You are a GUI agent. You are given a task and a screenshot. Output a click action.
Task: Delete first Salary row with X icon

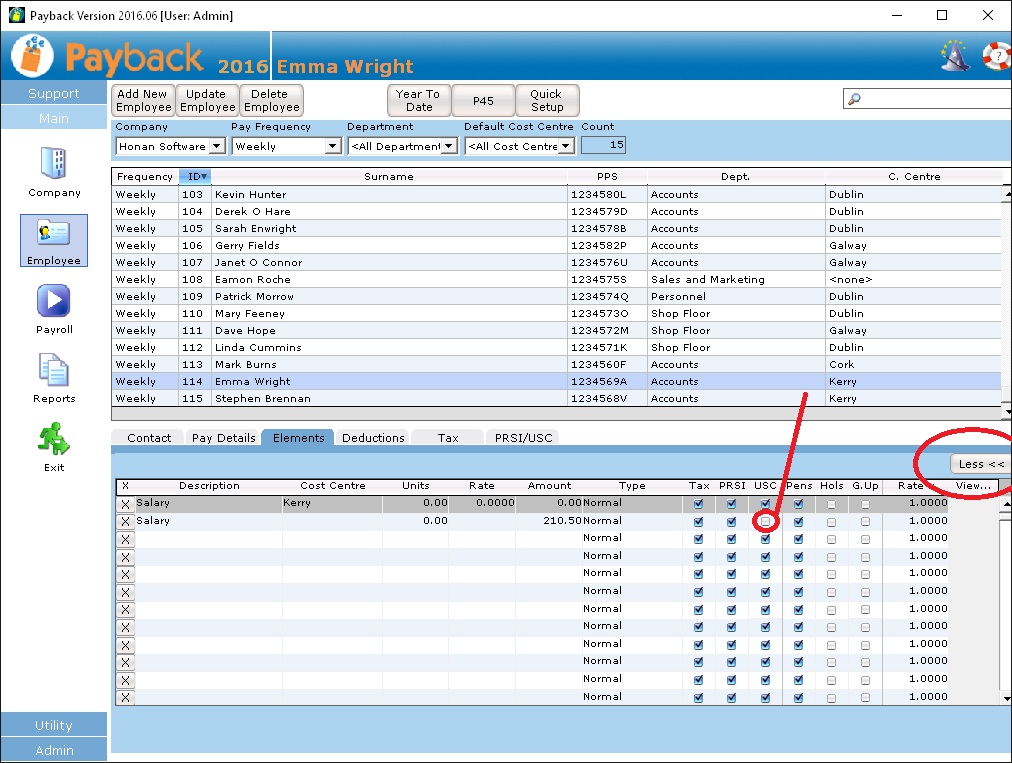point(125,504)
